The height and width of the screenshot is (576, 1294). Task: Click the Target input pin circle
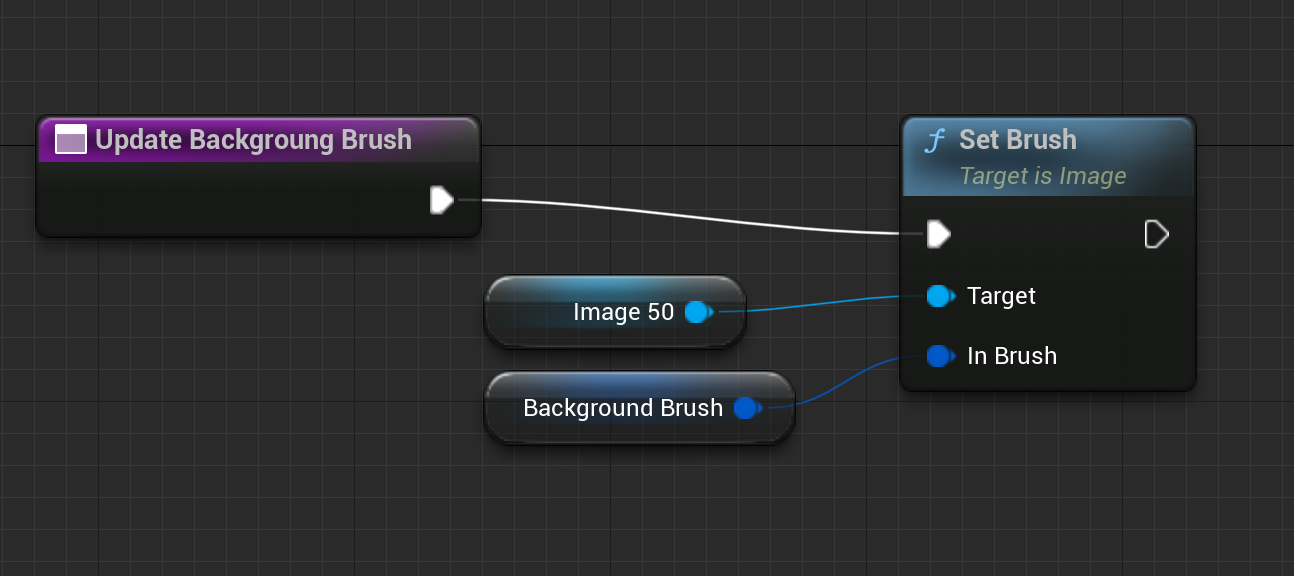tap(937, 296)
